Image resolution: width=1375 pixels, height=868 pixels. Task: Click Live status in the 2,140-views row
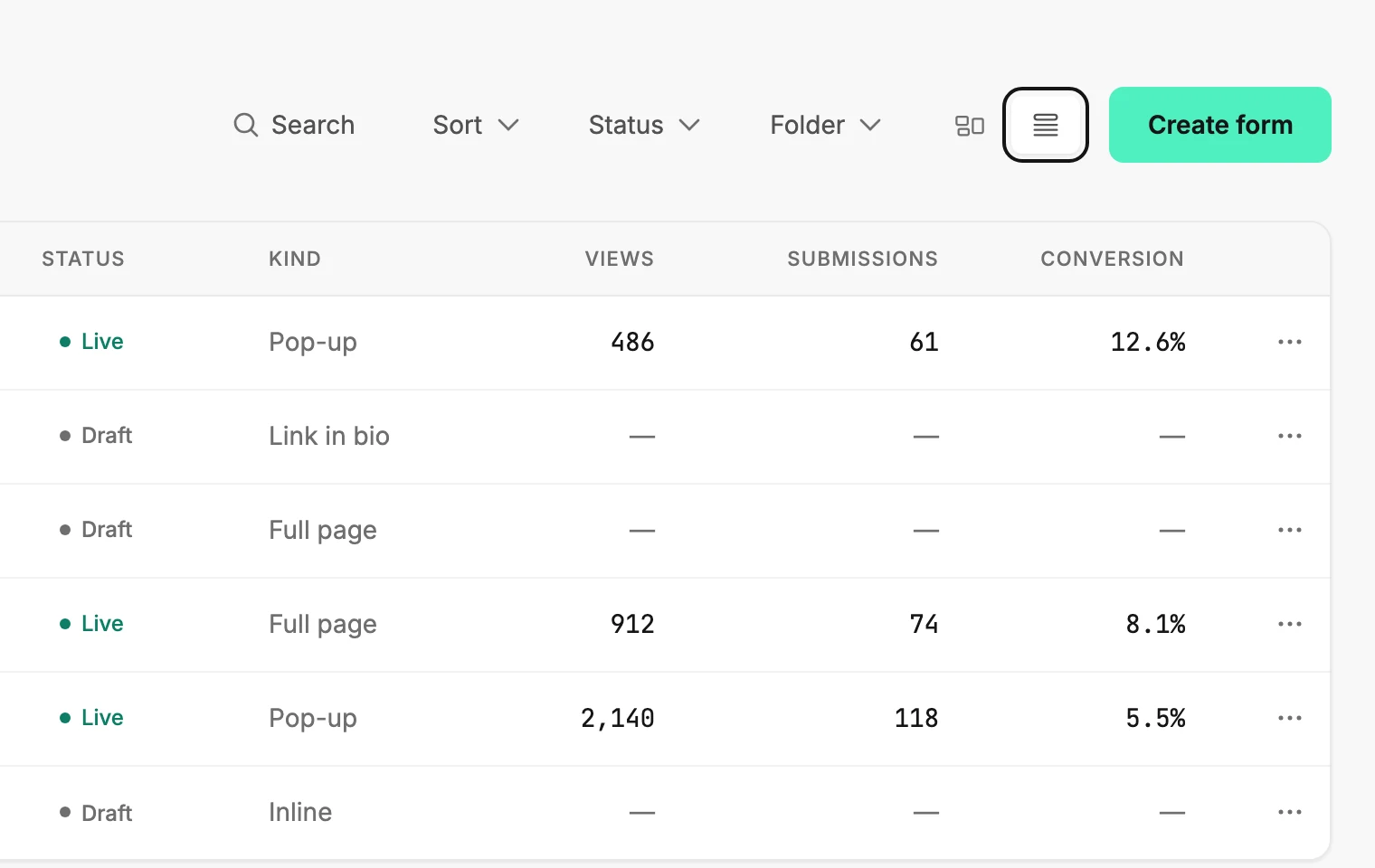[91, 718]
